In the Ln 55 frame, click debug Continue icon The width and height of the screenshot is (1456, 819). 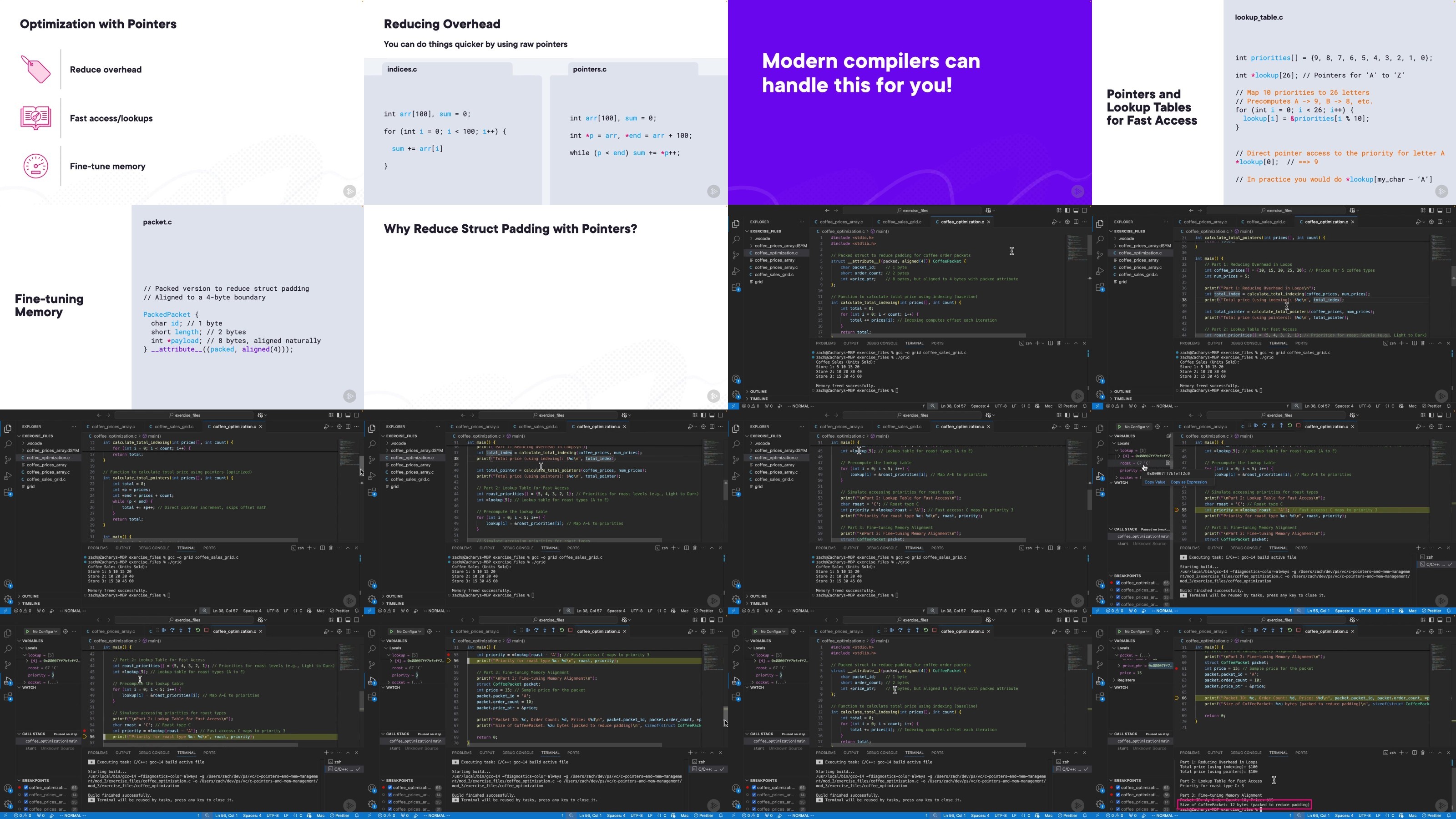[1256, 425]
